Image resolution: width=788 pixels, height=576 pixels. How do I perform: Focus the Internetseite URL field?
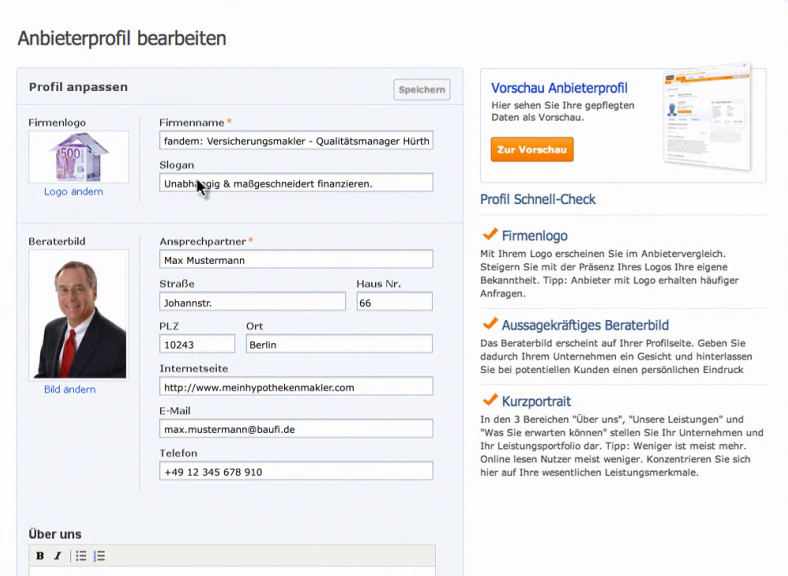tap(296, 387)
